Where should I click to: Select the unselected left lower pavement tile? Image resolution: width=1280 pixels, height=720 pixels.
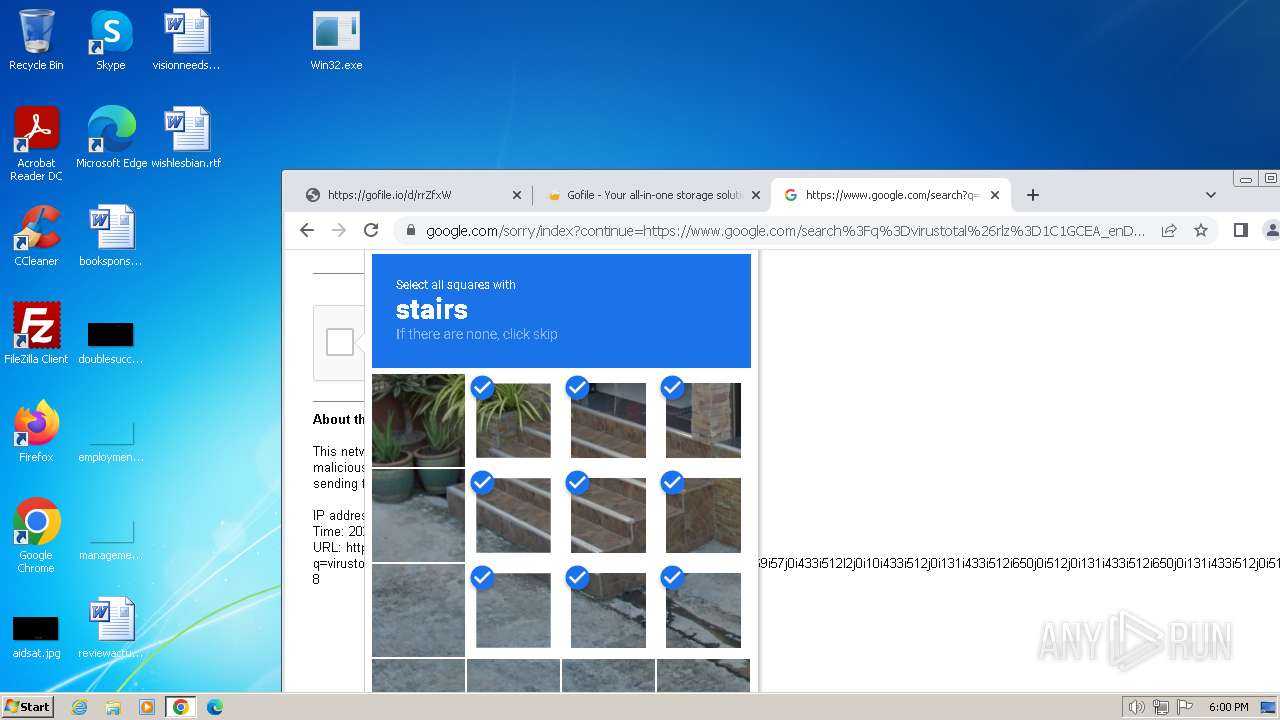[x=418, y=610]
